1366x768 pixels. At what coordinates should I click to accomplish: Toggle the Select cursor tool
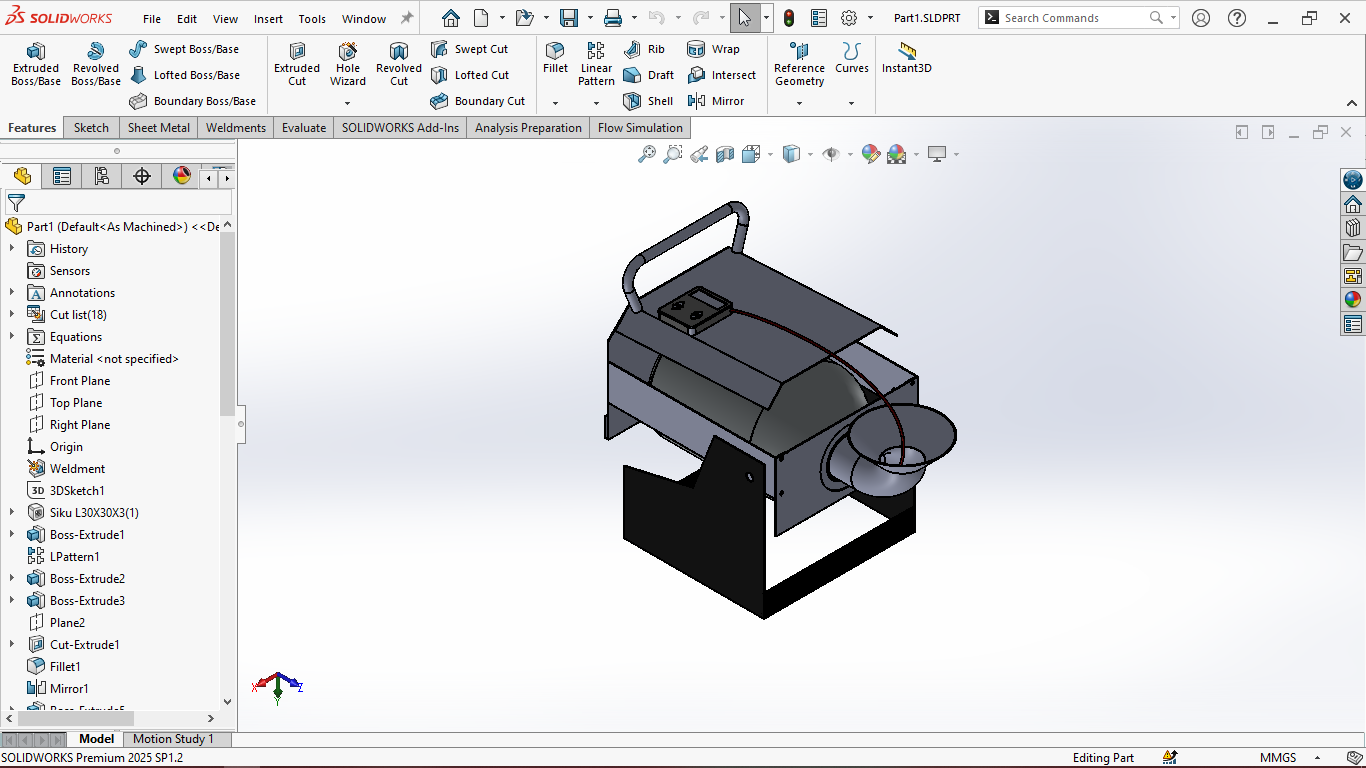(x=744, y=18)
